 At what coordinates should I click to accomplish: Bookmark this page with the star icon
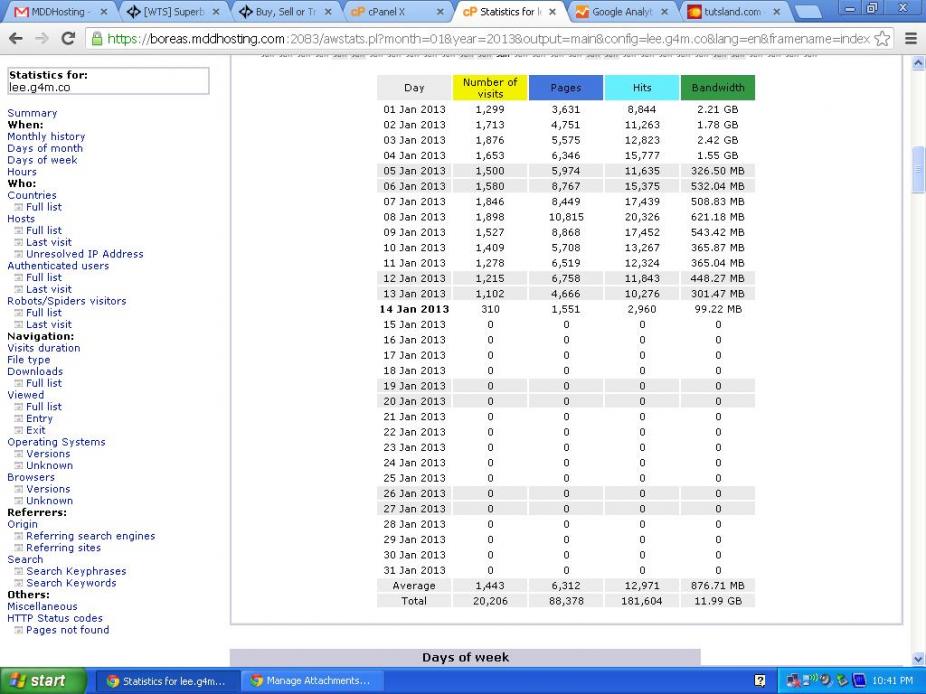[882, 38]
